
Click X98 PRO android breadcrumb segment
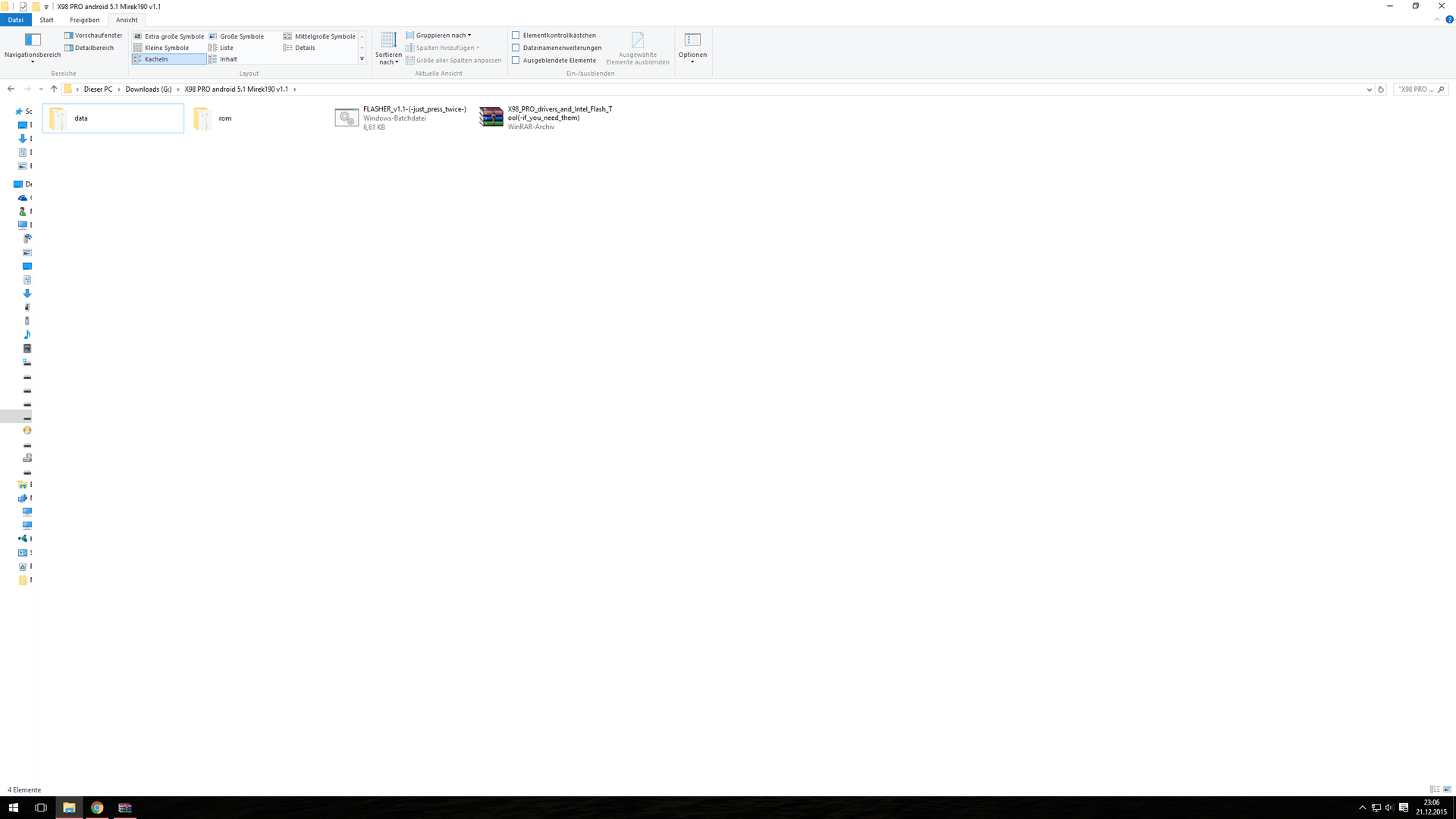click(x=237, y=89)
